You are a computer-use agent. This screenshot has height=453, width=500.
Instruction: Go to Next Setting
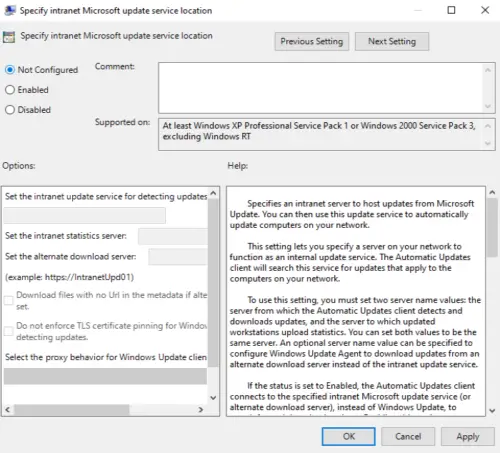pyautogui.click(x=392, y=41)
